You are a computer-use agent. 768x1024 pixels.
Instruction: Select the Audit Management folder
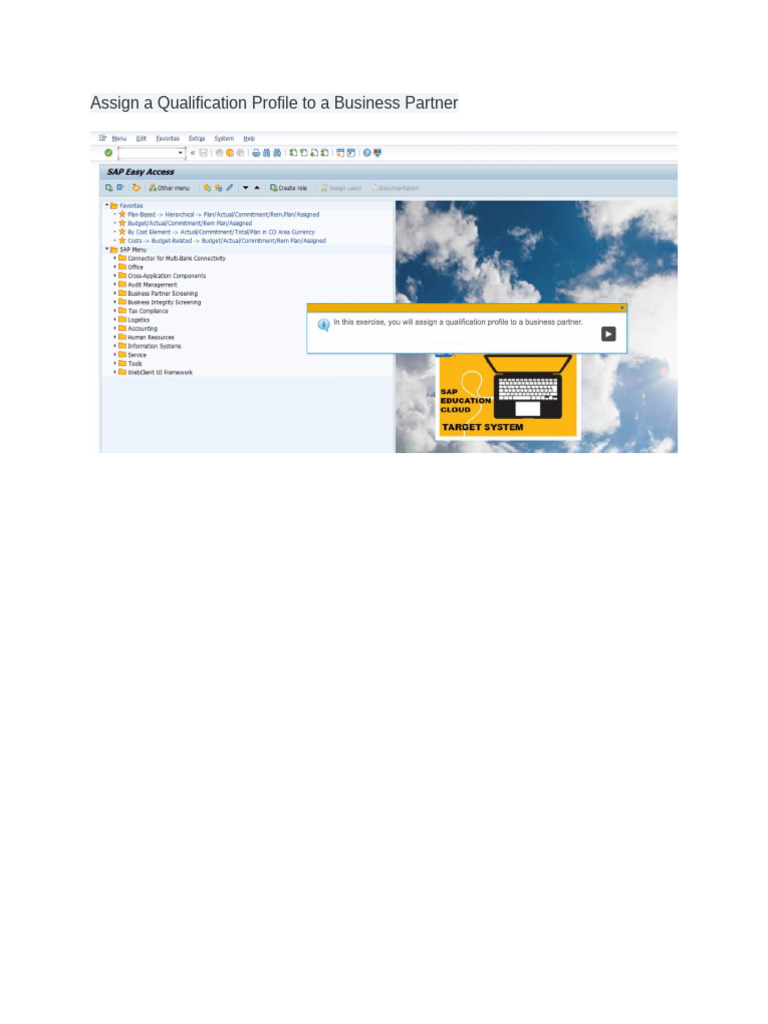tap(152, 285)
